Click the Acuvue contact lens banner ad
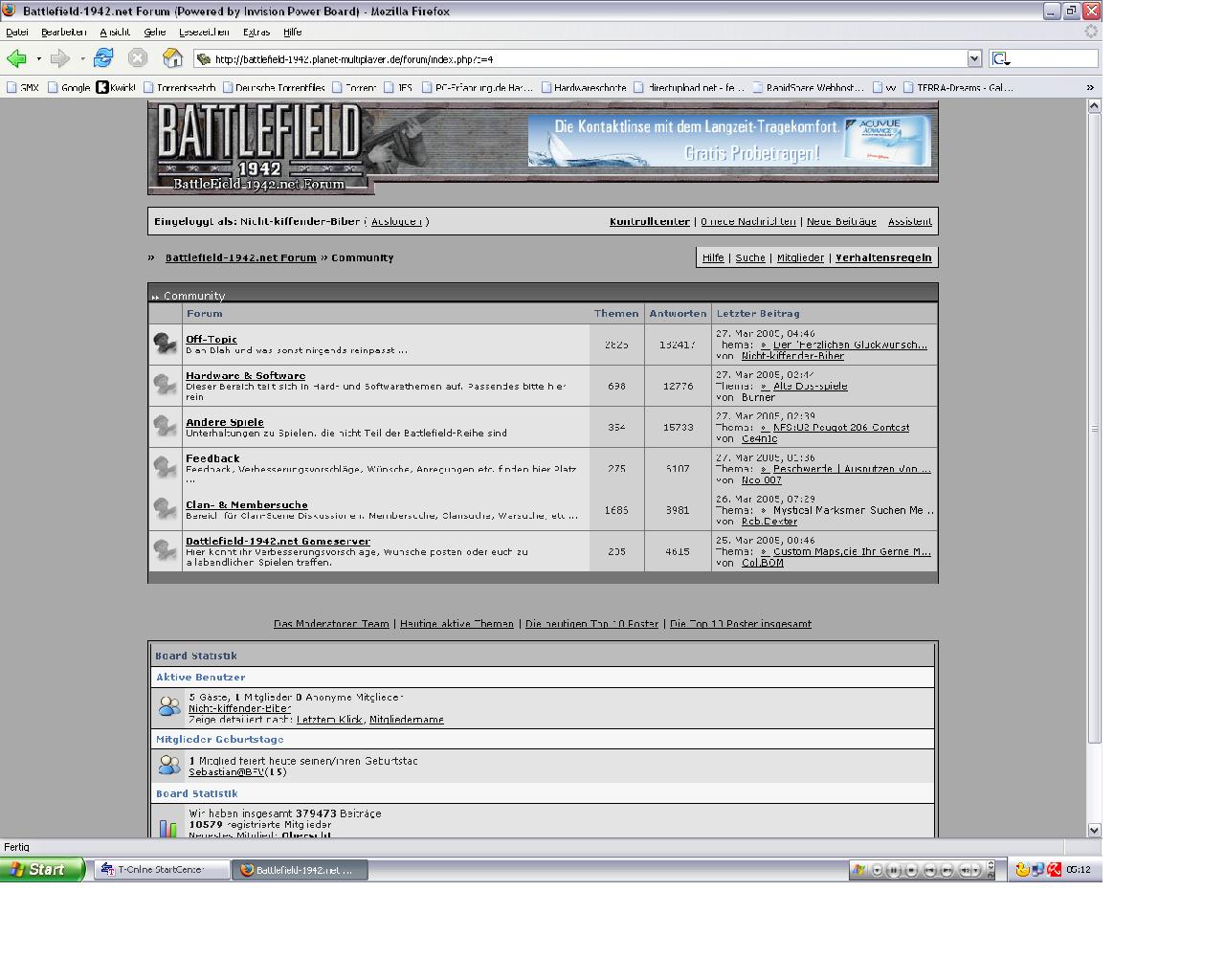 click(x=730, y=141)
